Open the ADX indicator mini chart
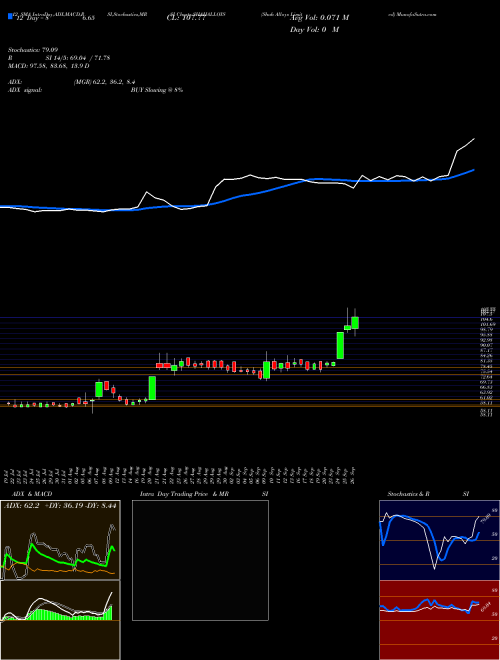Screen dimensions: 500x660 click(61, 540)
